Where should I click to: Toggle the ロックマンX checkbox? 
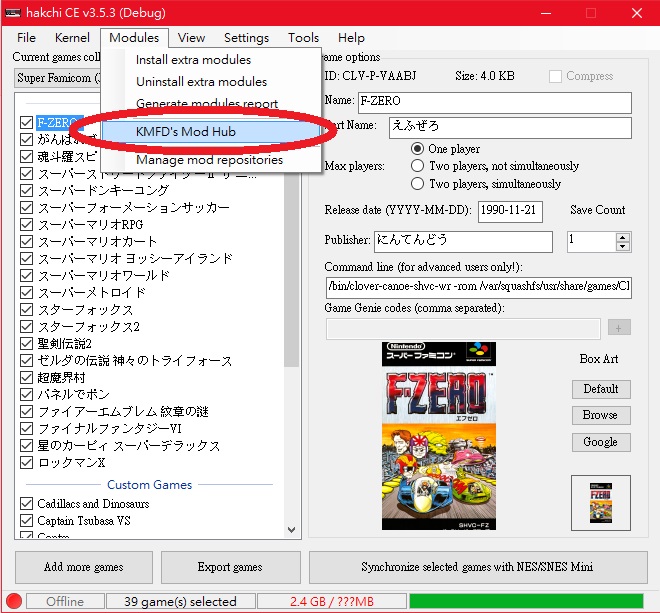coord(27,462)
